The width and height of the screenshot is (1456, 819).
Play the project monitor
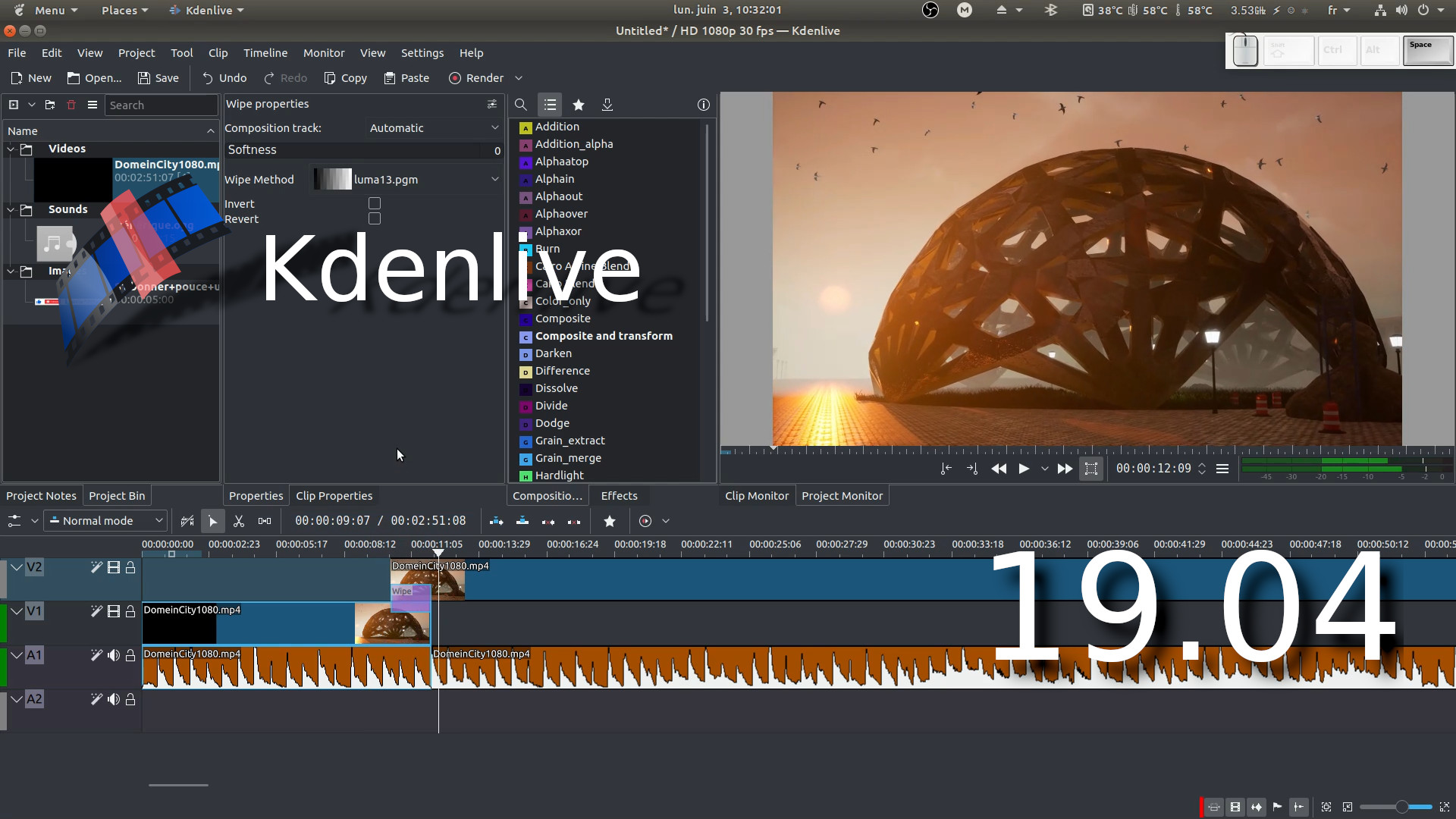1024,469
